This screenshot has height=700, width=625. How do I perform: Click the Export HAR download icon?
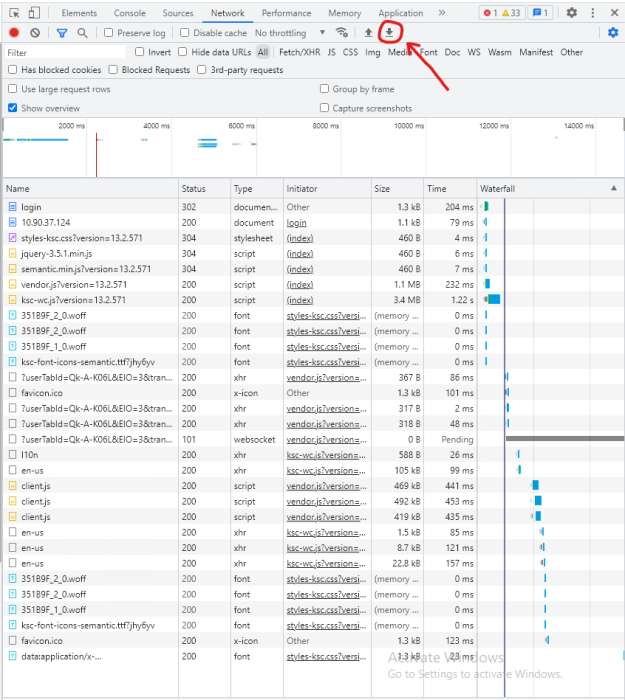click(389, 33)
